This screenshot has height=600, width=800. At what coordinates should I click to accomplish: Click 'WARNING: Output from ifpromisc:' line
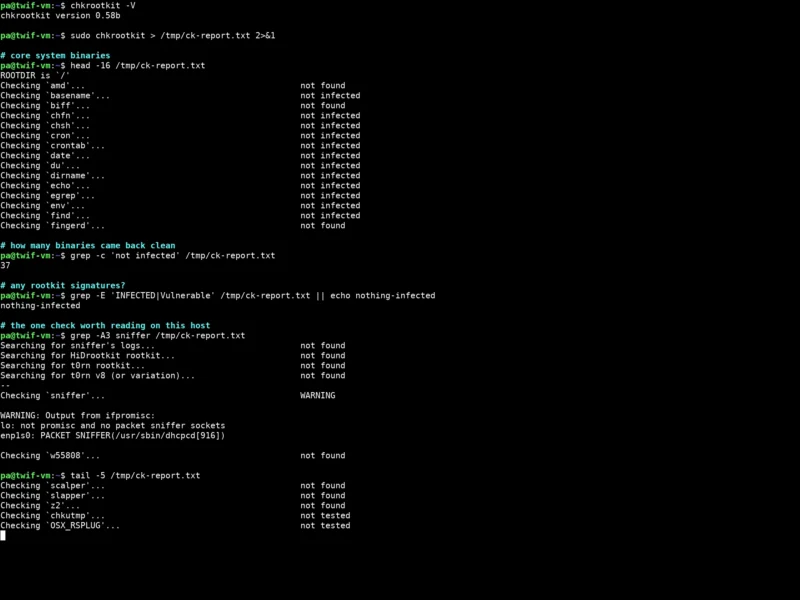[x=78, y=416]
